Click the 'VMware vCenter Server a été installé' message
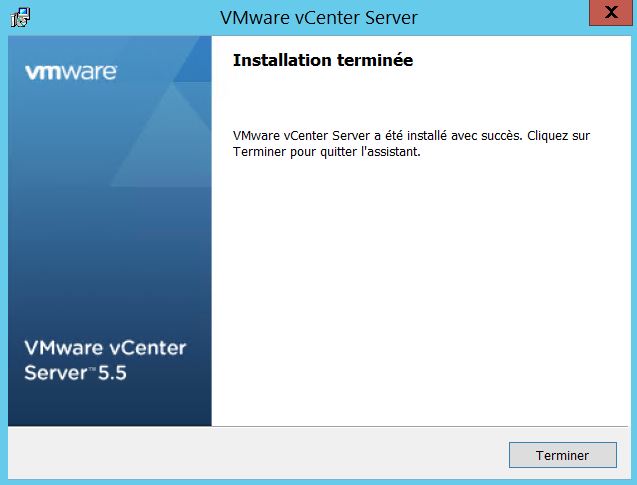The height and width of the screenshot is (485, 637). pyautogui.click(x=411, y=143)
